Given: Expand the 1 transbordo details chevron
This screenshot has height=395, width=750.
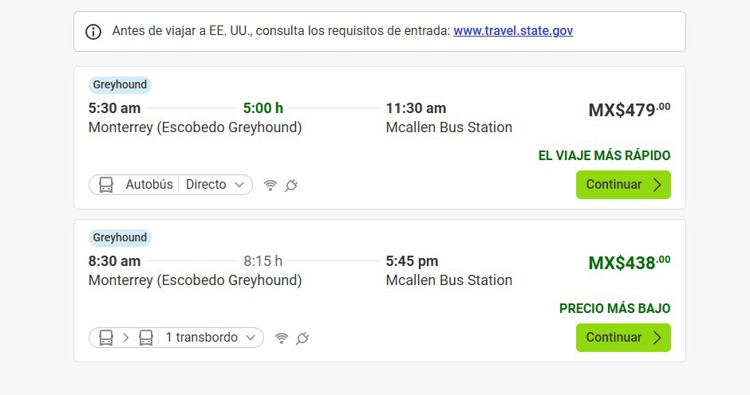Looking at the screenshot, I should pyautogui.click(x=251, y=338).
